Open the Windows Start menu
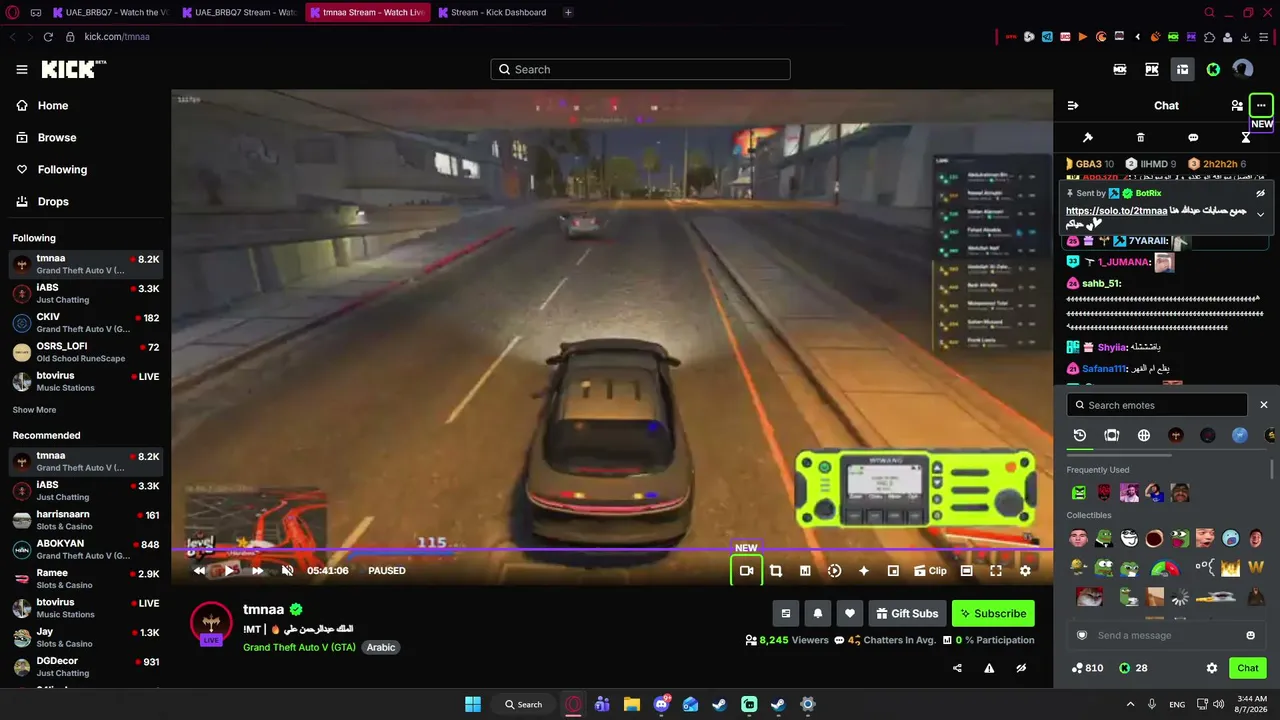 click(x=473, y=704)
